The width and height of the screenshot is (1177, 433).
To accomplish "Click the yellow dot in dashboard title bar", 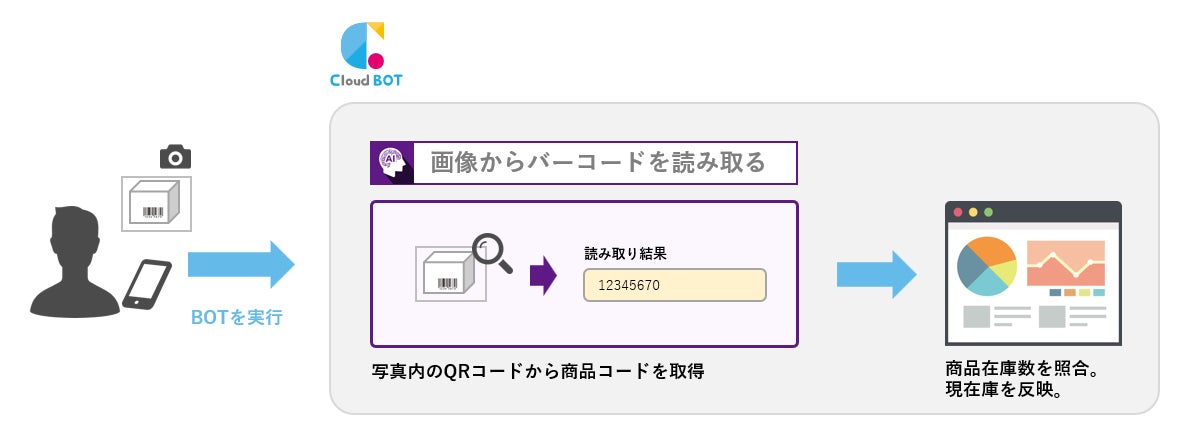I will 973,212.
